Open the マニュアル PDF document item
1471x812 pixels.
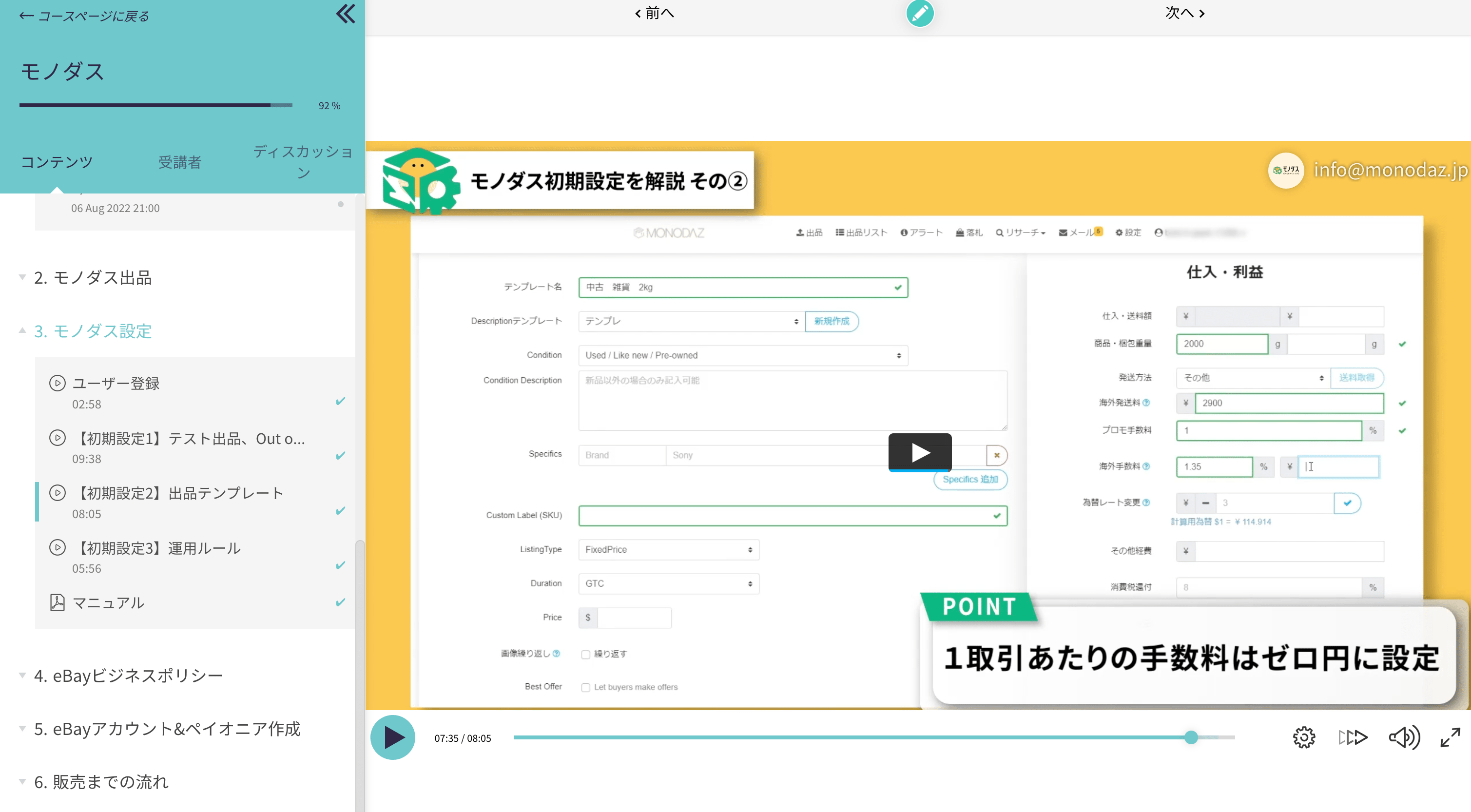pyautogui.click(x=108, y=602)
